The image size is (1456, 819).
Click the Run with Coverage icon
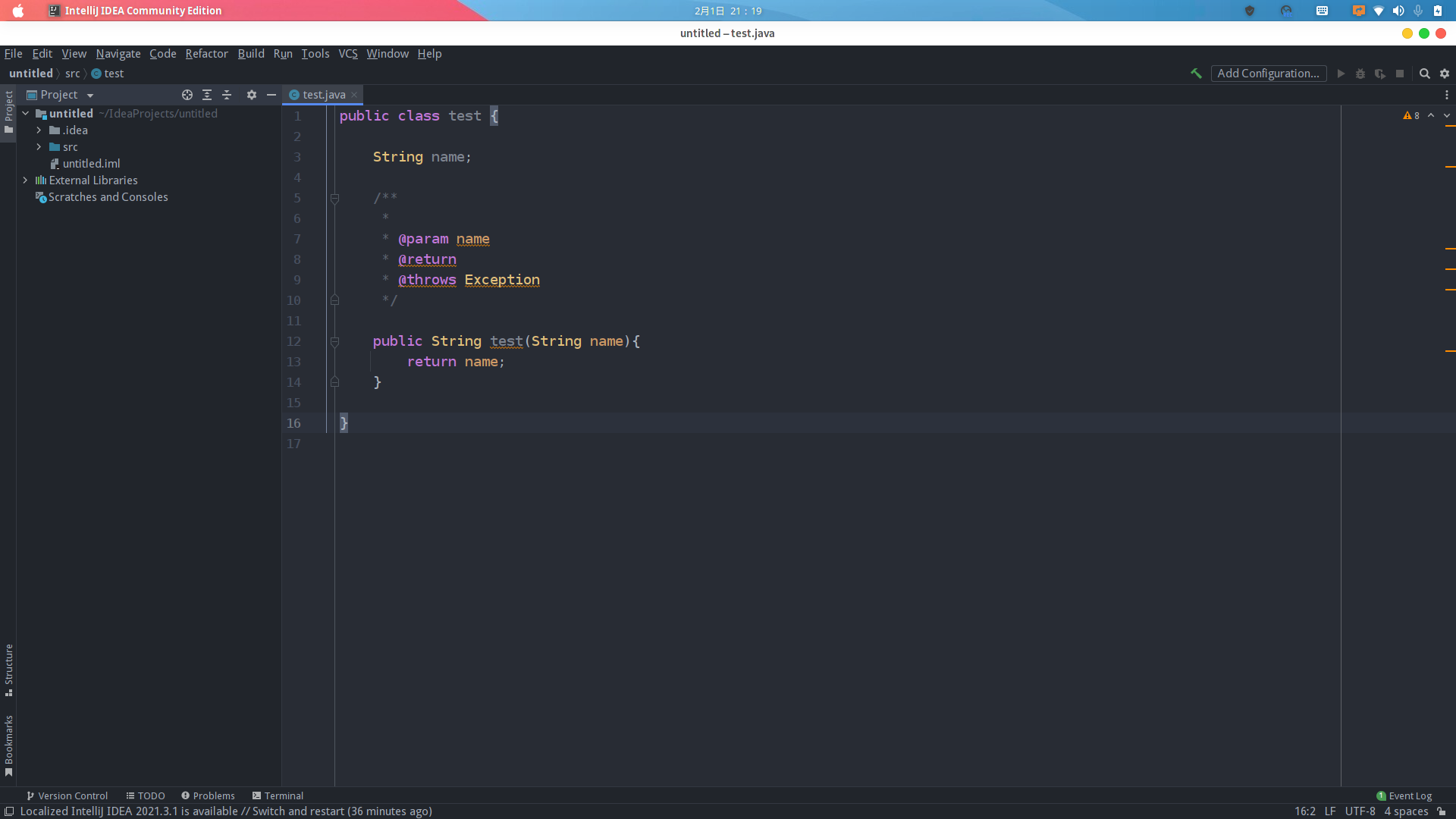(x=1380, y=74)
